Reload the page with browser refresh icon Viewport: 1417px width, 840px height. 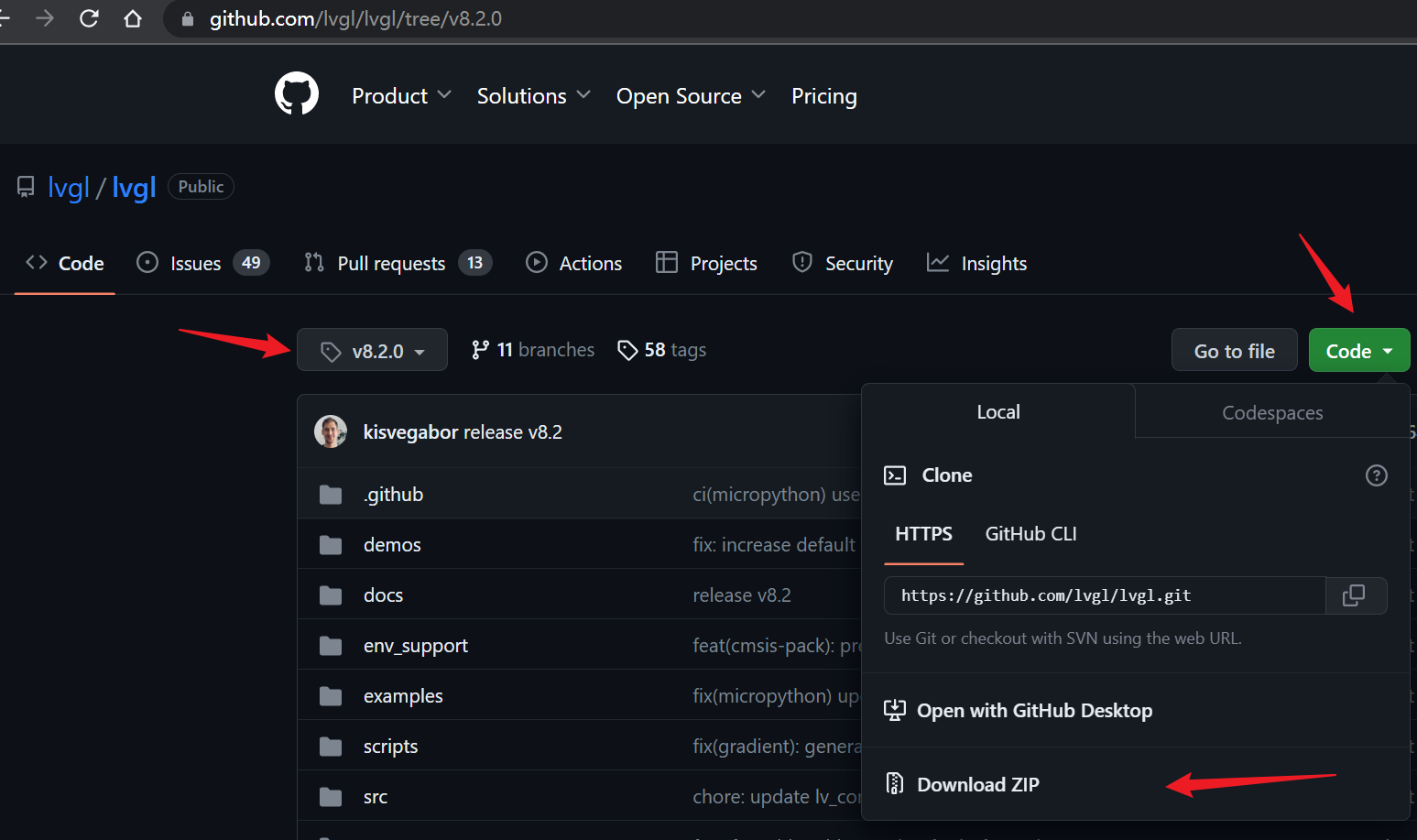[x=89, y=18]
